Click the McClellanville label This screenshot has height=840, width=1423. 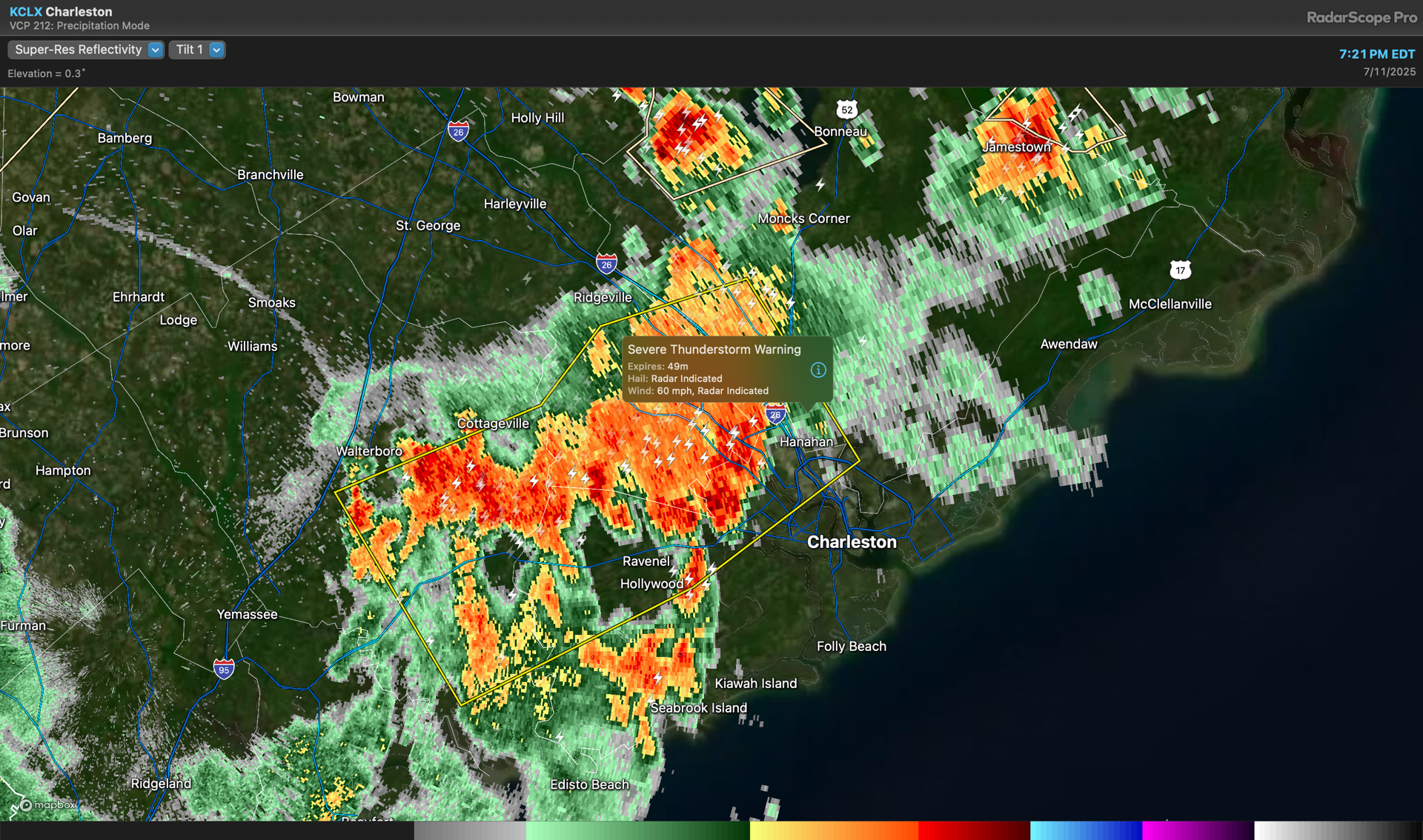click(x=1170, y=304)
